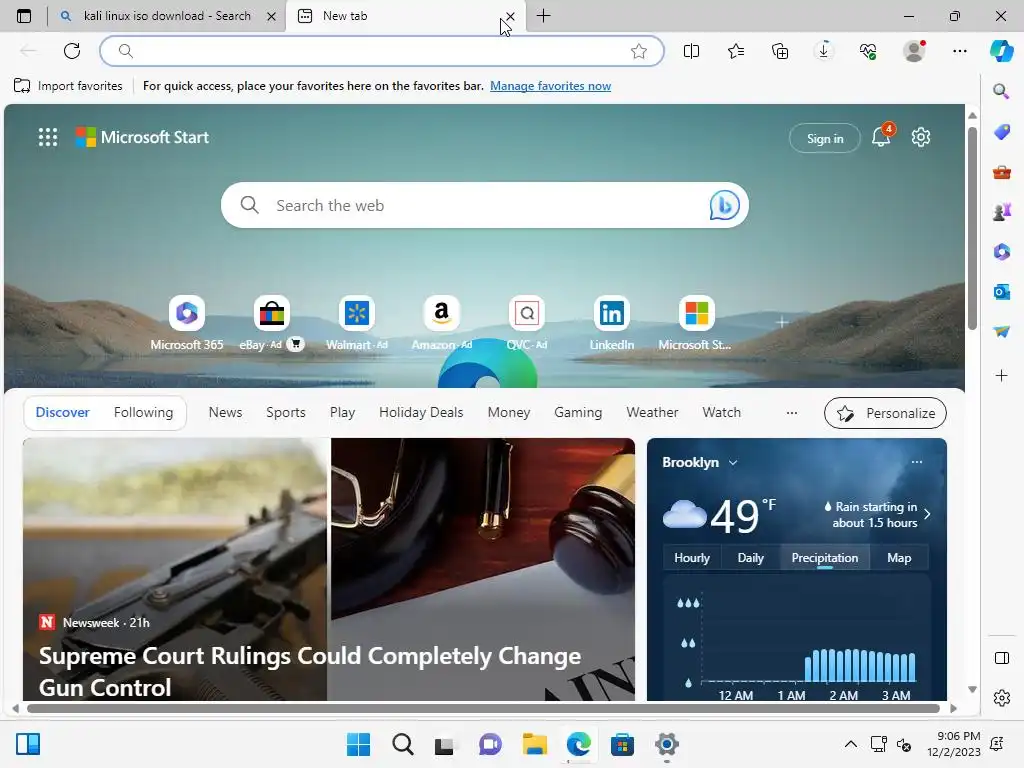Open sidebar Shopping tag icon

1001,132
